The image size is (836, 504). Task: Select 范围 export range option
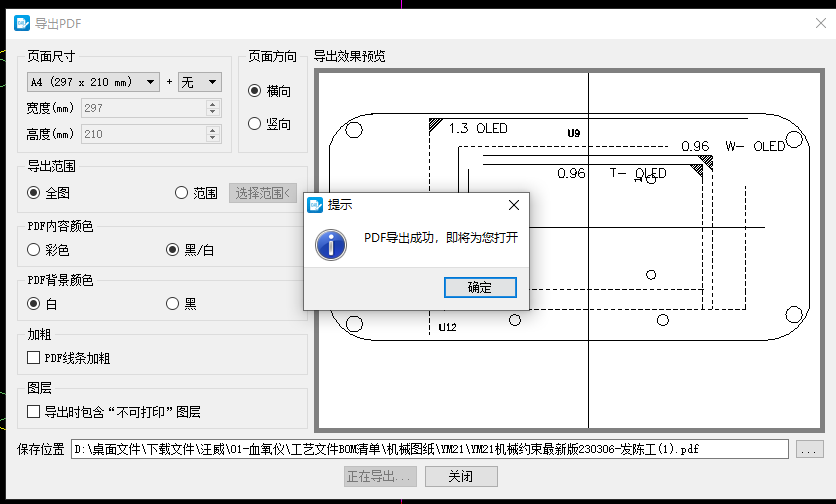[x=196, y=193]
